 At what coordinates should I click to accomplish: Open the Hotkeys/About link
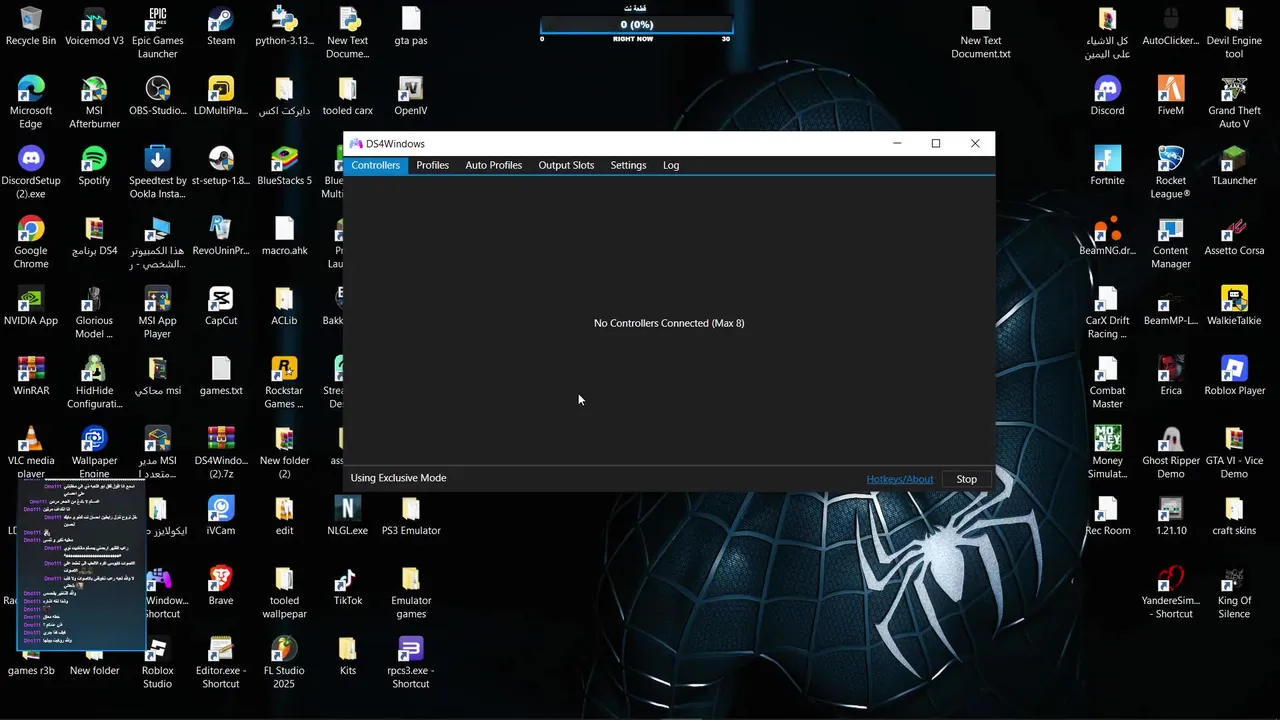pyautogui.click(x=900, y=479)
